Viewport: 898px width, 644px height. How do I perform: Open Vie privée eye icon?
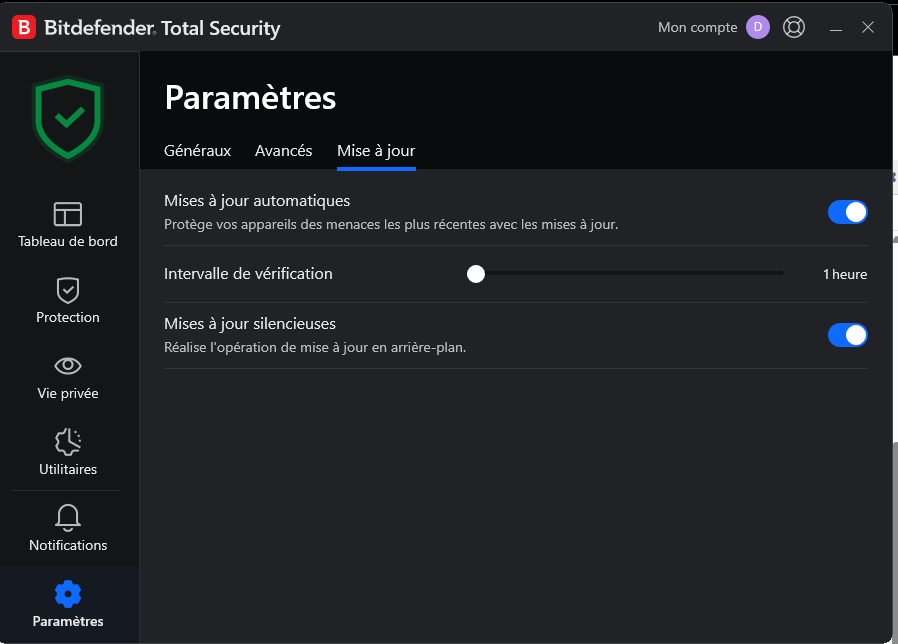pyautogui.click(x=68, y=366)
